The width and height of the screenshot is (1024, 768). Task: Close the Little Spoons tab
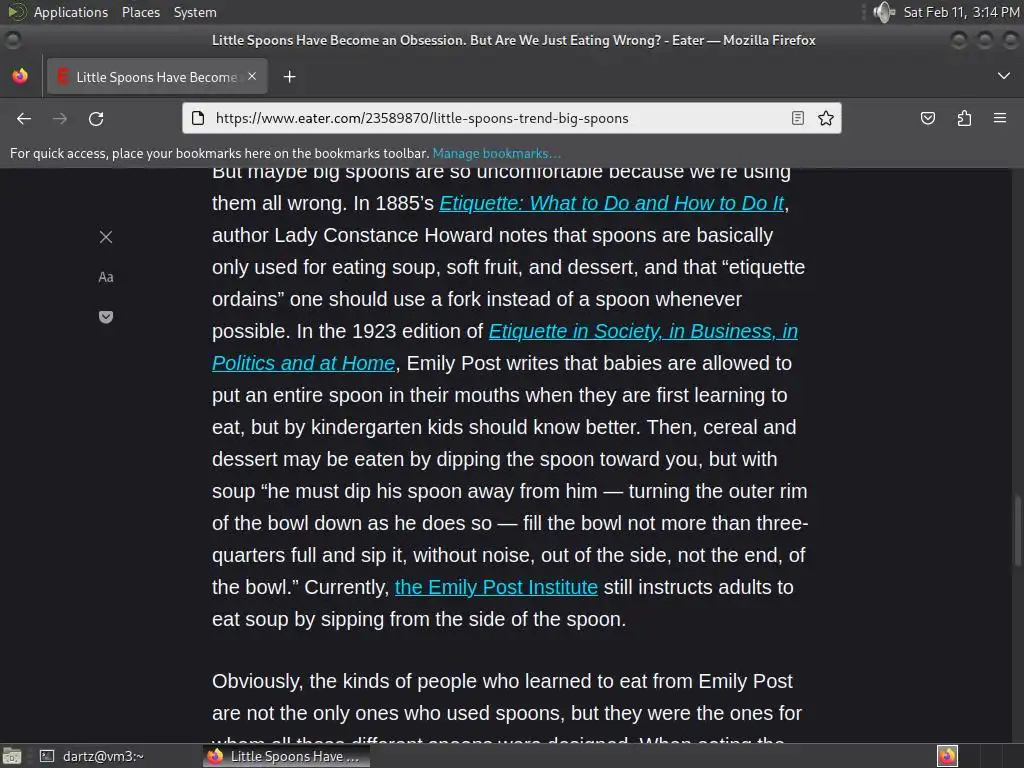(252, 76)
